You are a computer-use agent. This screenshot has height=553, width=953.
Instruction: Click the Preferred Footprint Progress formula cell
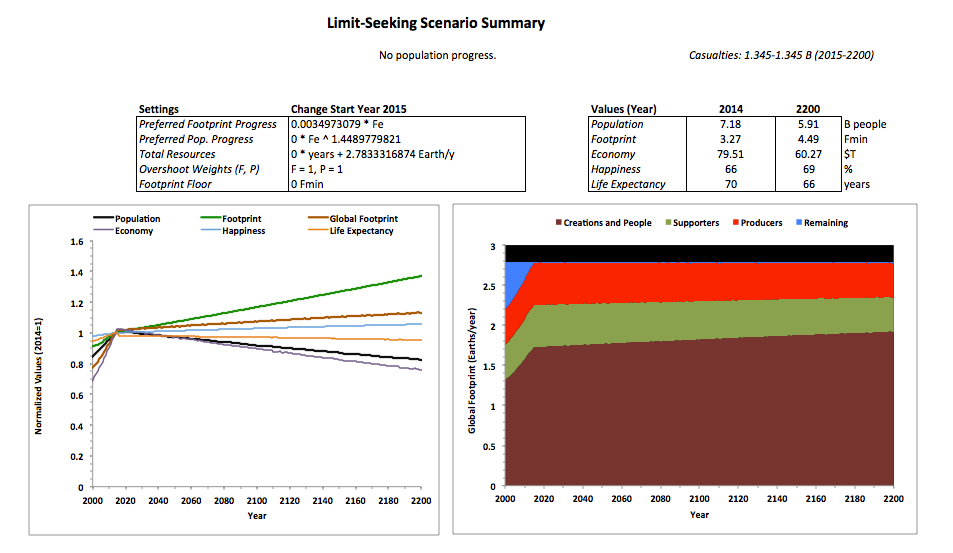pos(406,124)
